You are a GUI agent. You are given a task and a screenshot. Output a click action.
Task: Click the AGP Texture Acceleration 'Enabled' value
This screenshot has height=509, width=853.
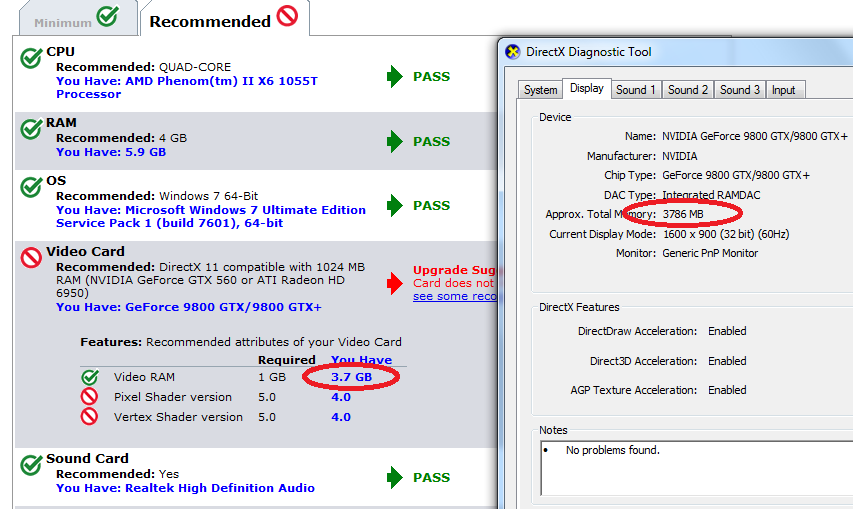(727, 390)
